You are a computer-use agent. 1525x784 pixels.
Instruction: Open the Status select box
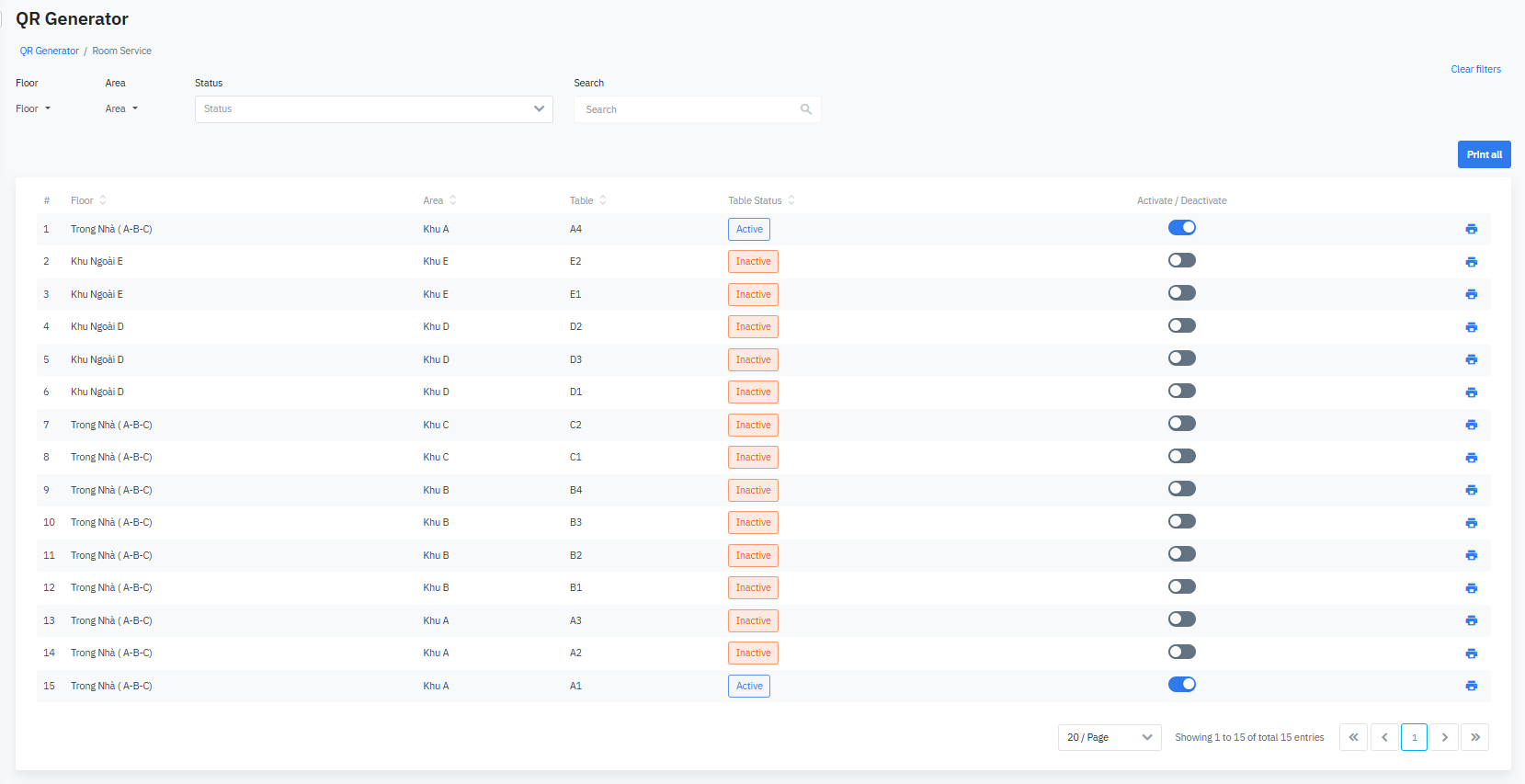(373, 109)
